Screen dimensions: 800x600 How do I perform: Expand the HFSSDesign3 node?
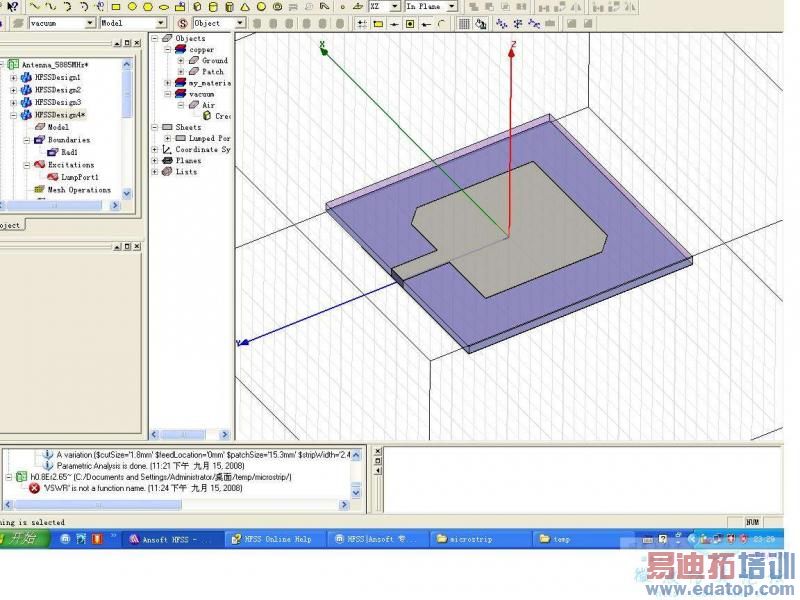pyautogui.click(x=14, y=103)
